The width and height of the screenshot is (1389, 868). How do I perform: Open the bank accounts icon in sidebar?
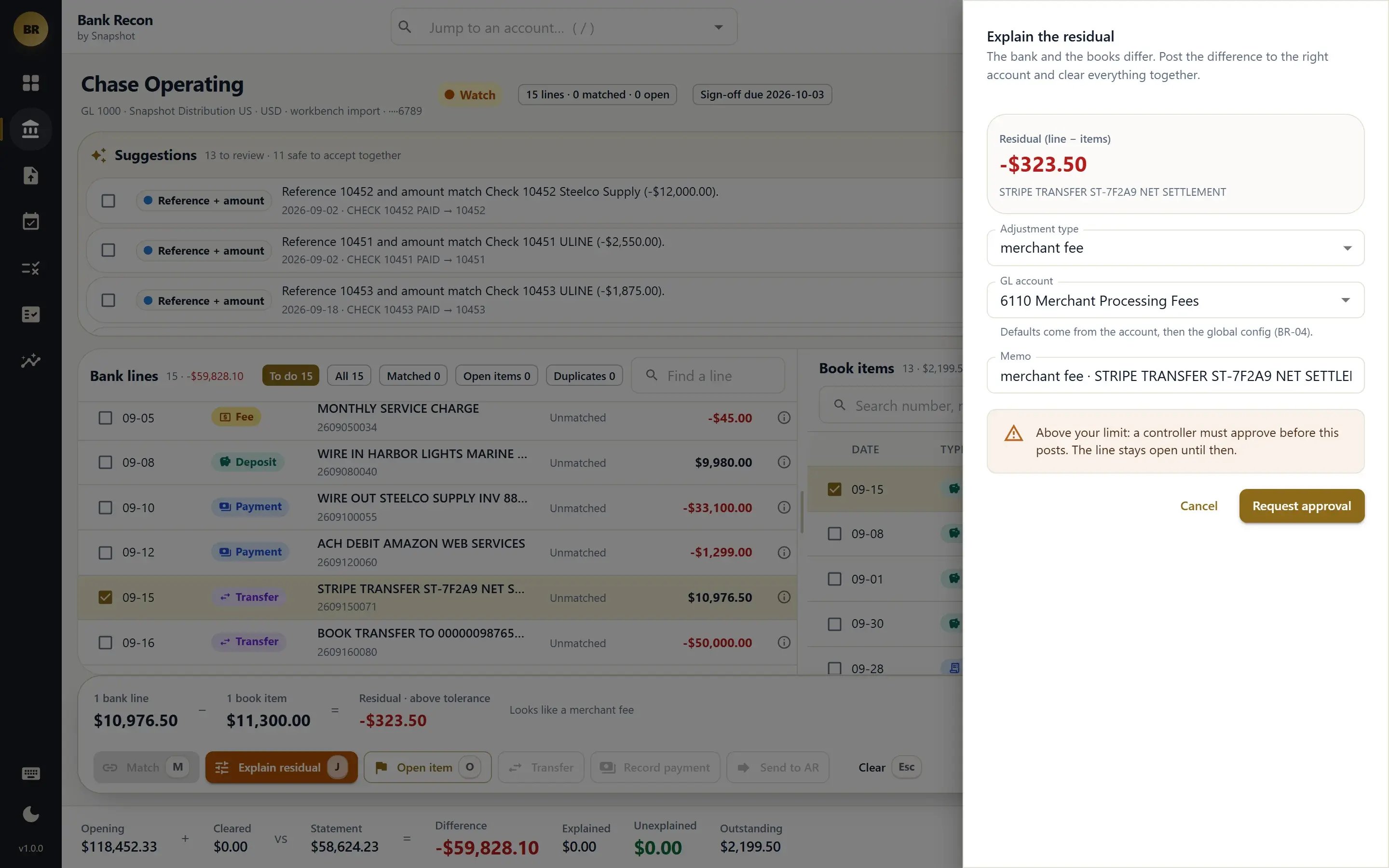coord(31,129)
